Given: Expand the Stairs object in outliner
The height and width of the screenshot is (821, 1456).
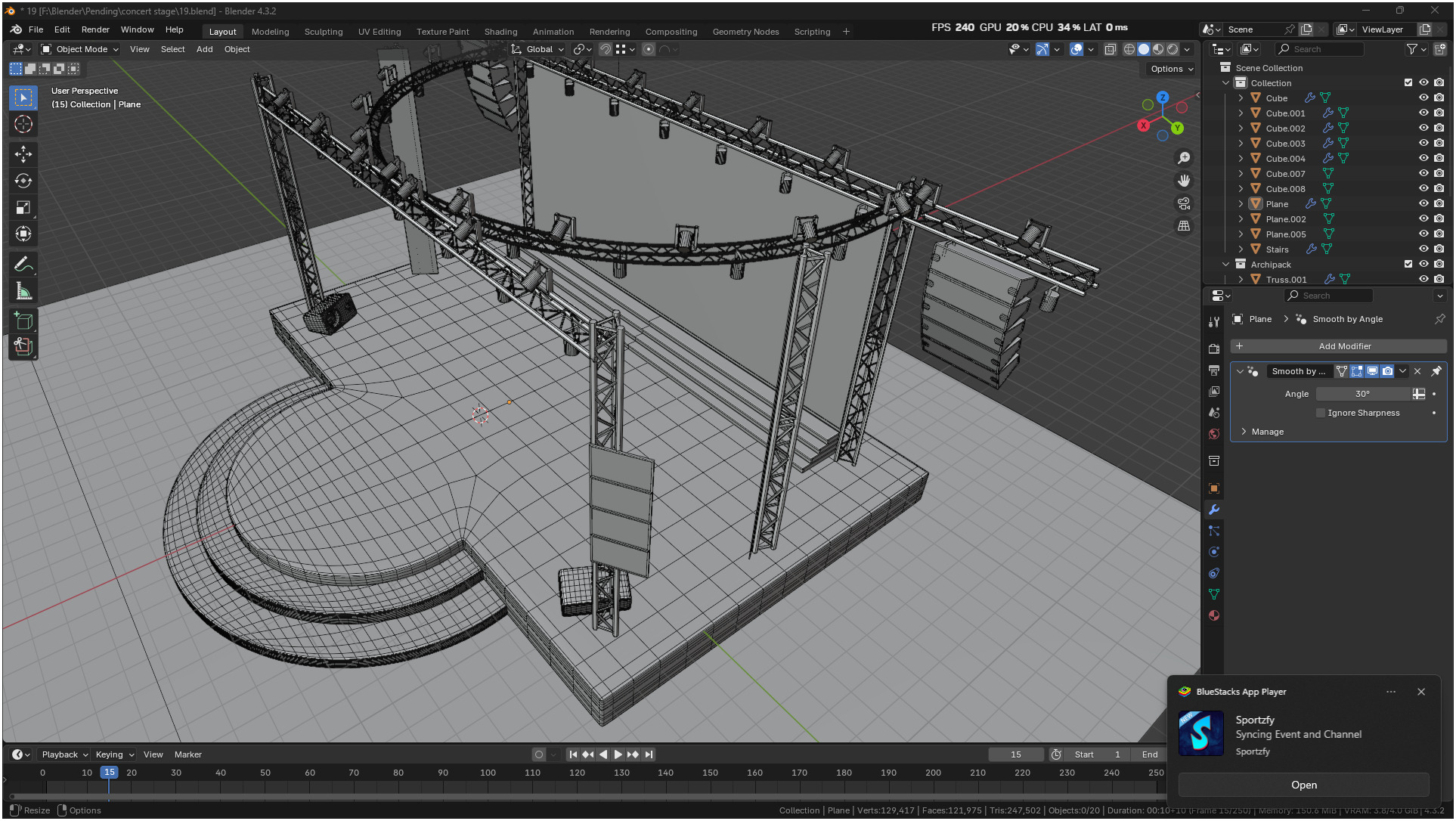Looking at the screenshot, I should [x=1241, y=249].
